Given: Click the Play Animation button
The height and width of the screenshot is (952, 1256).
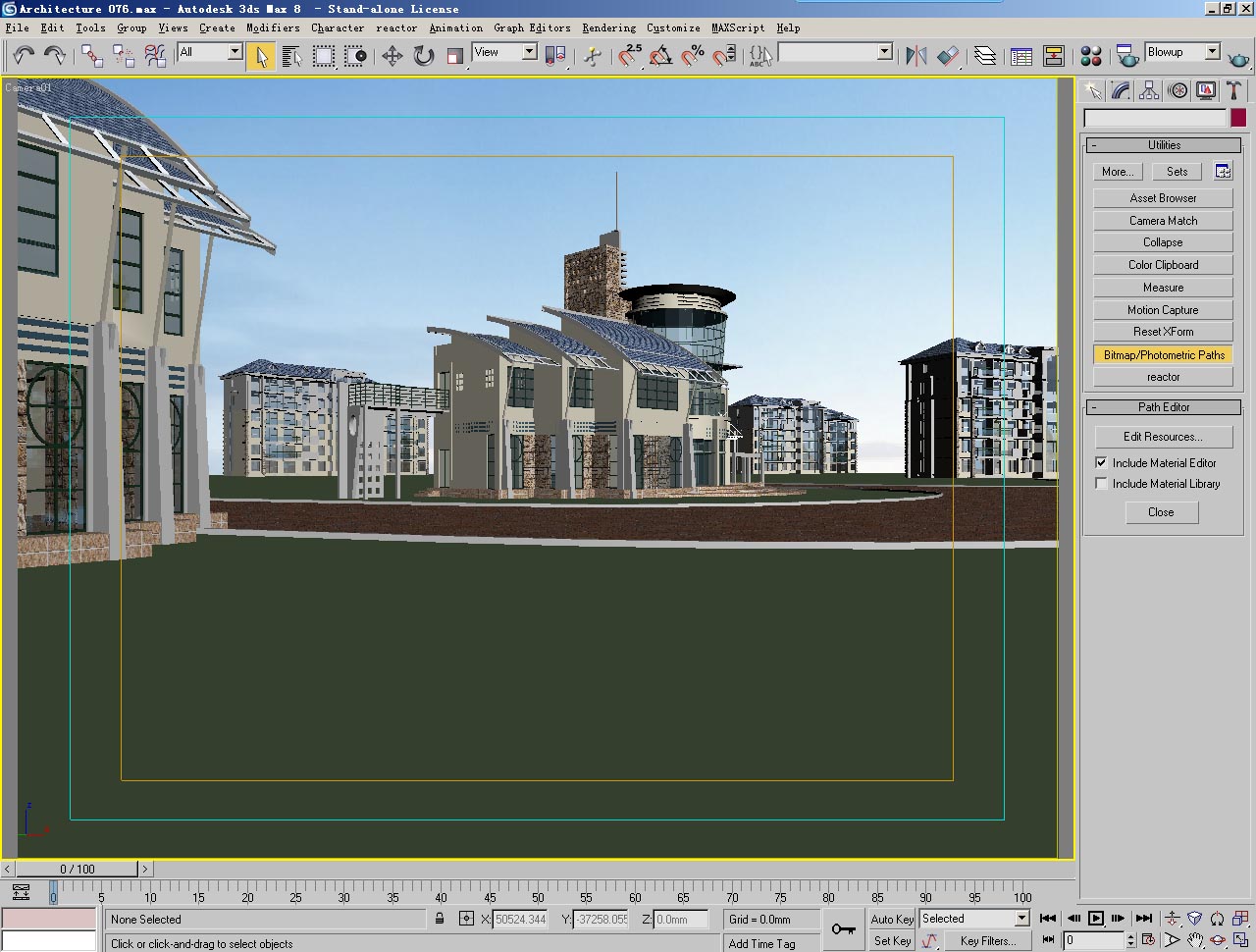Looking at the screenshot, I should point(1096,919).
